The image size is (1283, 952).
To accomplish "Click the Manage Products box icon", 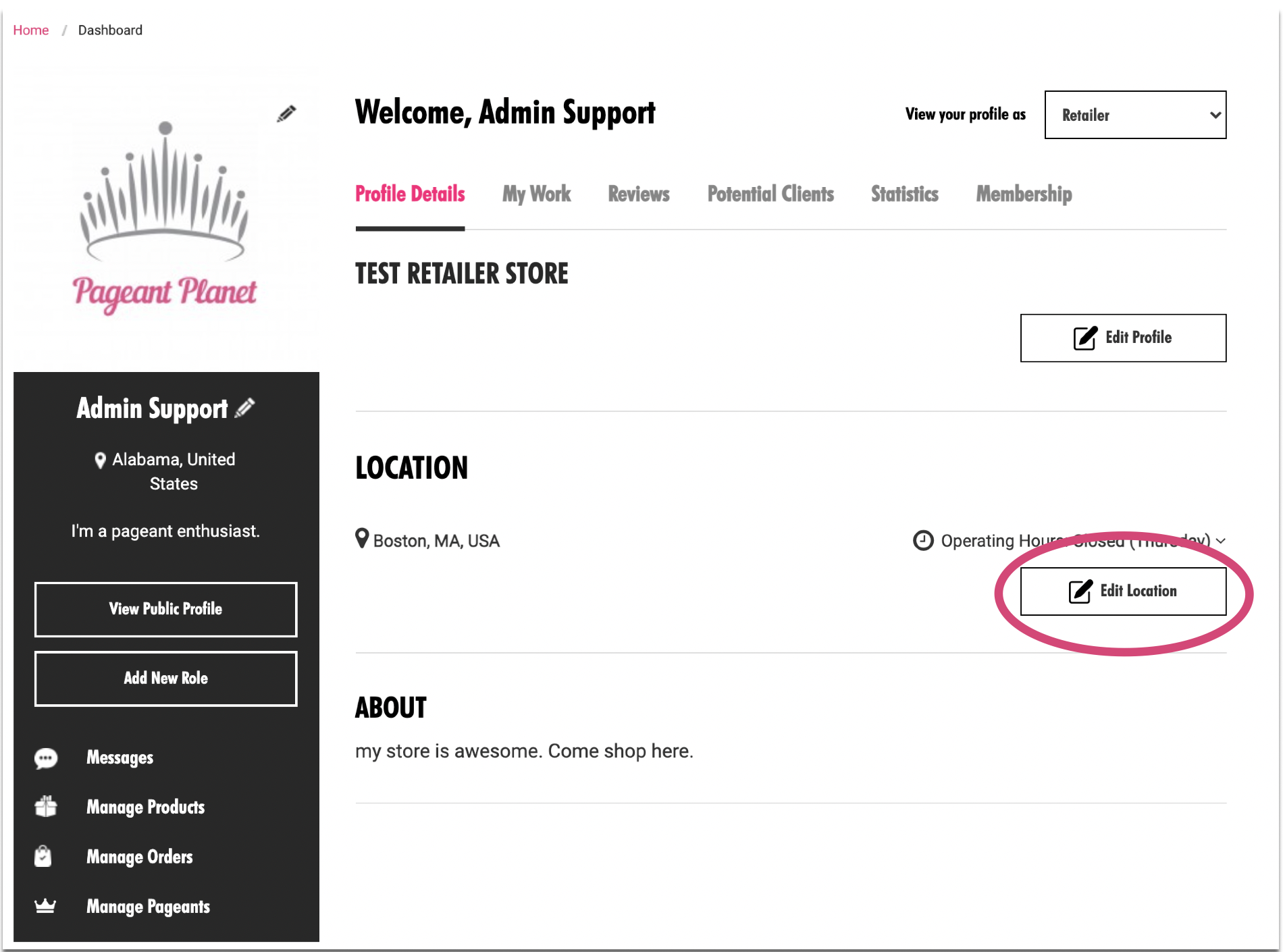I will tap(46, 807).
